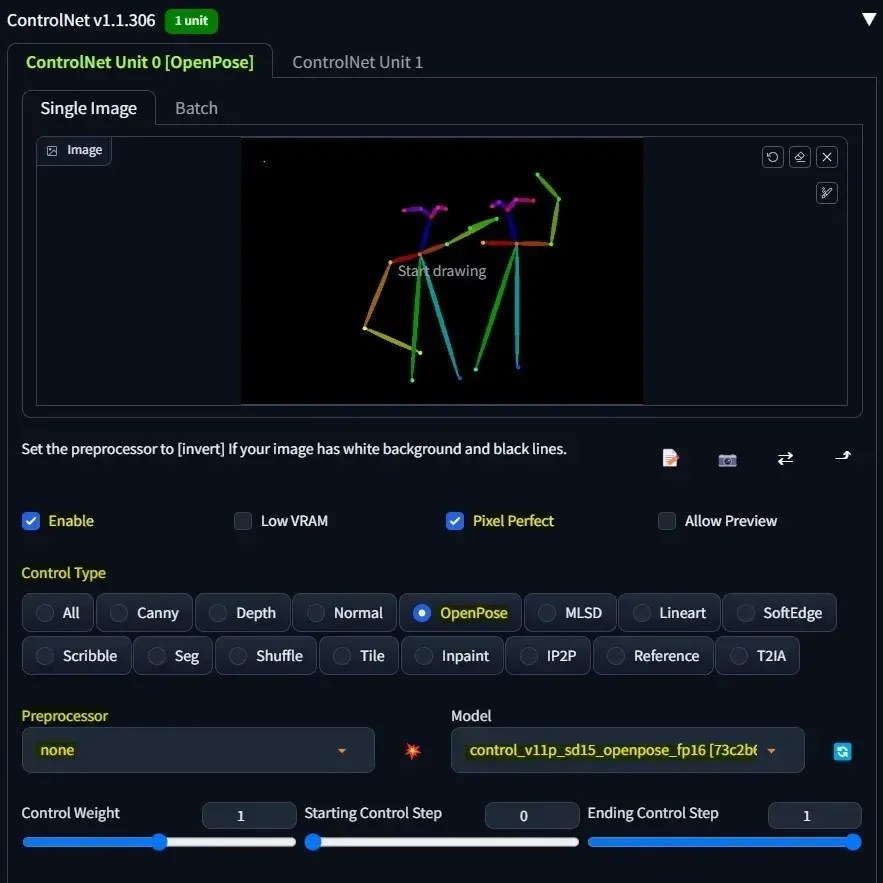Switch to the Batch tab

pyautogui.click(x=196, y=107)
